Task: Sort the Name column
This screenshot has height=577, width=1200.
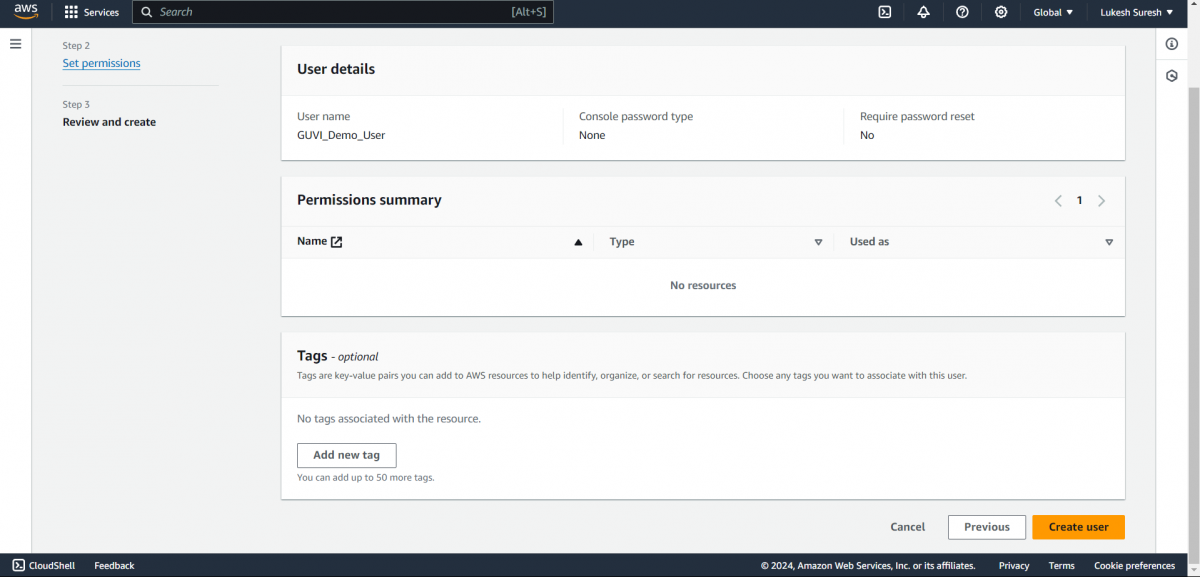Action: [578, 241]
